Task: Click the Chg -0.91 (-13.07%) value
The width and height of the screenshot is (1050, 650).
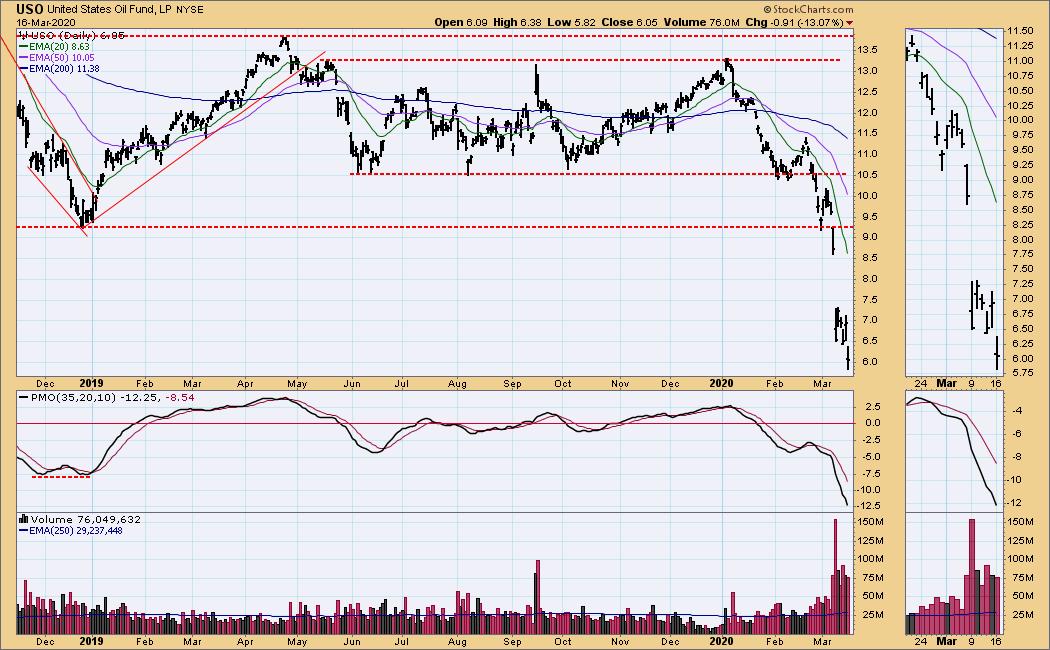Action: (x=794, y=22)
